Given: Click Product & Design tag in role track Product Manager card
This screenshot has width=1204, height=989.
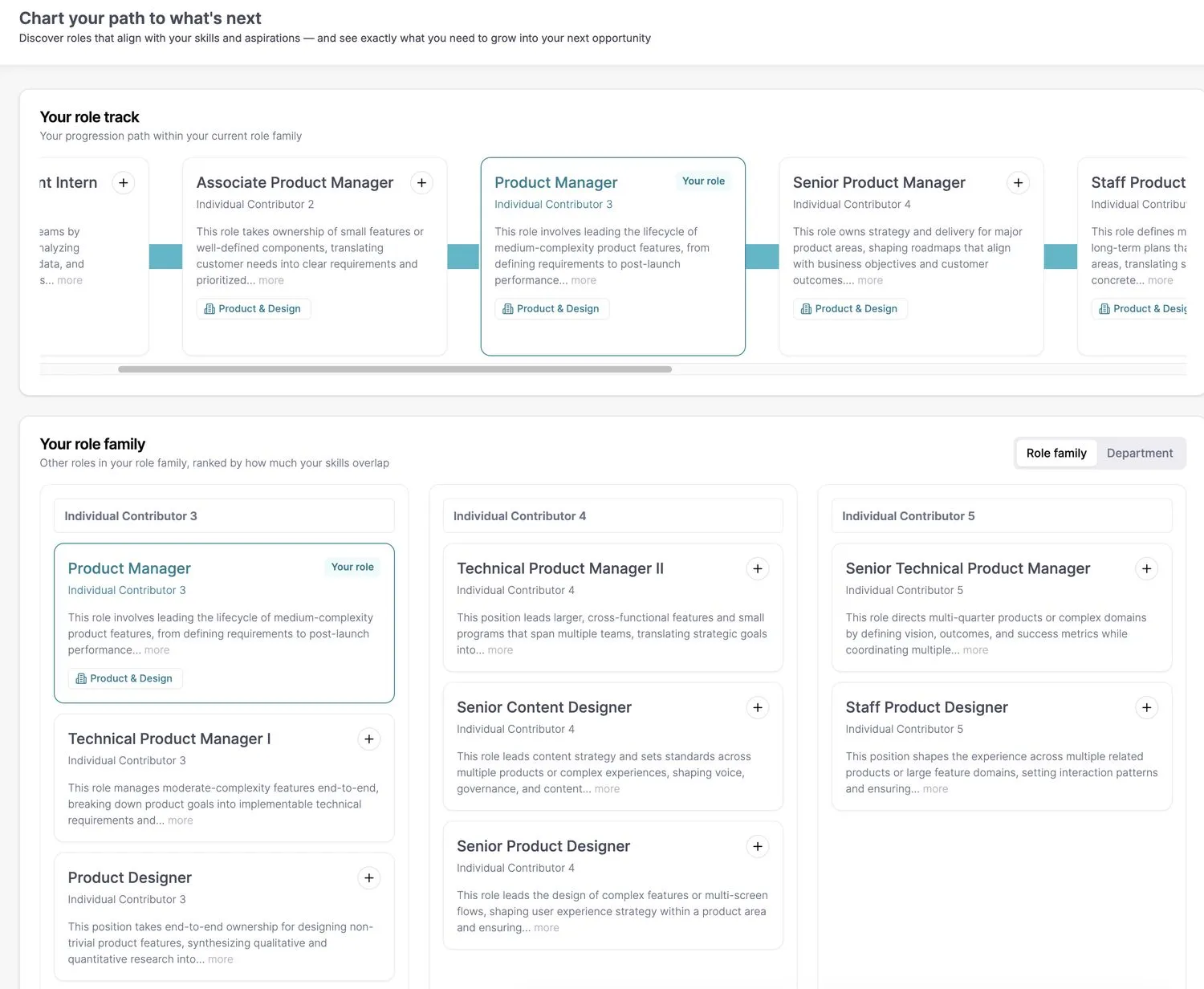Looking at the screenshot, I should tap(552, 309).
